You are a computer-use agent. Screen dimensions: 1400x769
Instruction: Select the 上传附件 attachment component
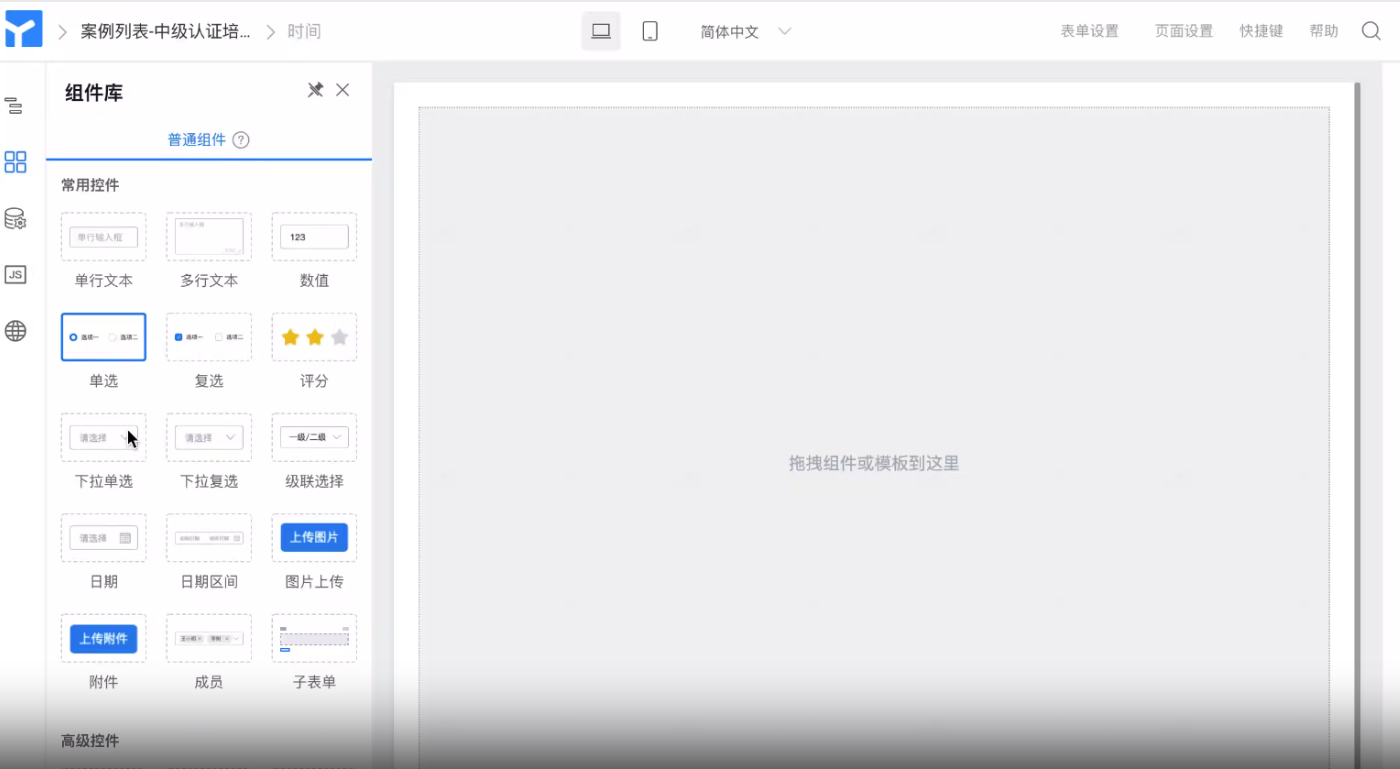(104, 638)
